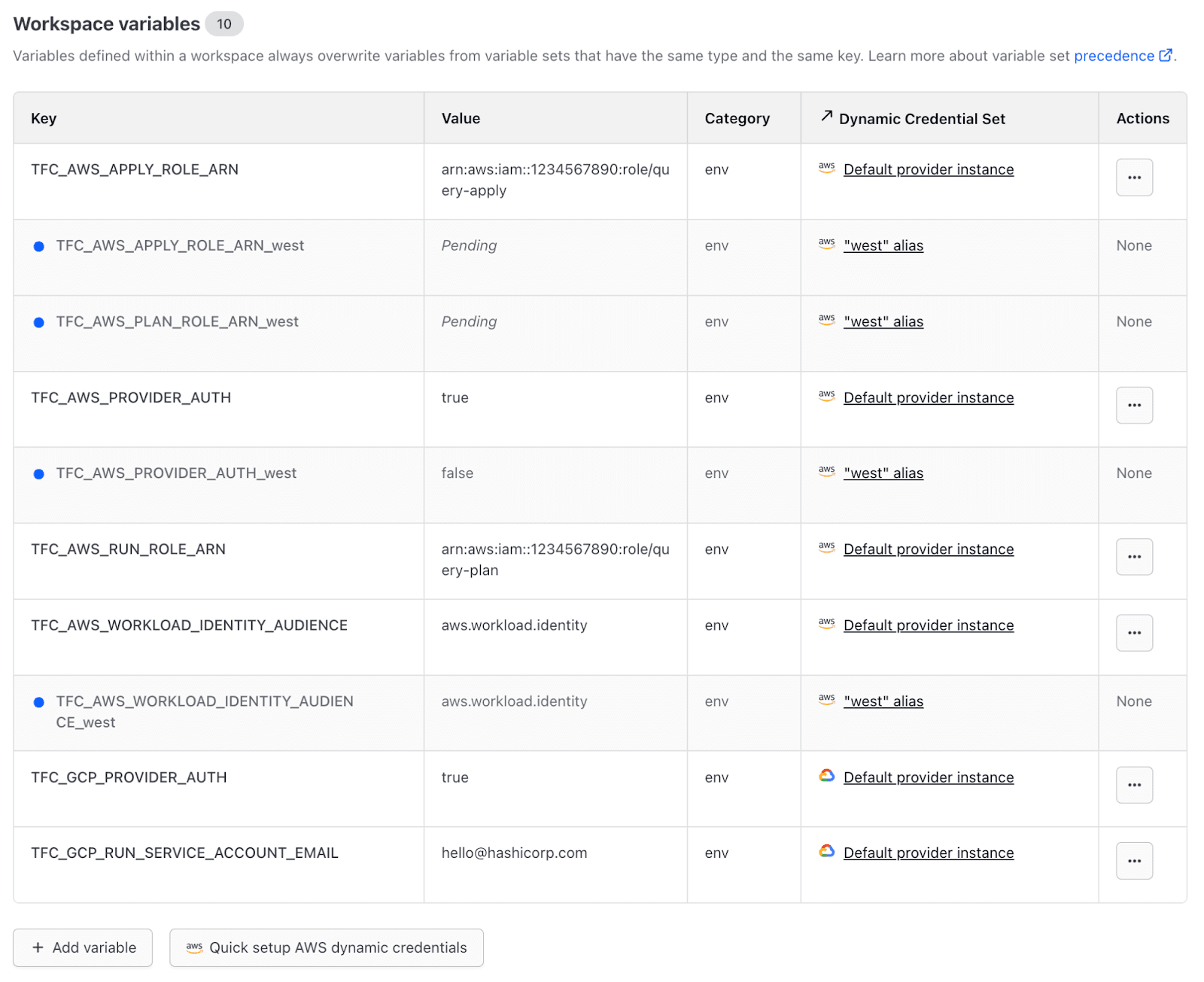Click the GCP logo beside TFC_GCP_RUN_SERVICE_ACCOUNT_EMAIL
The height and width of the screenshot is (982, 1204).
tap(826, 852)
